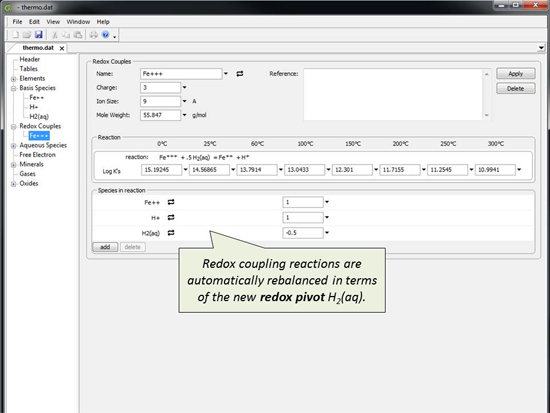Click the Print toolbar icon

[x=93, y=35]
